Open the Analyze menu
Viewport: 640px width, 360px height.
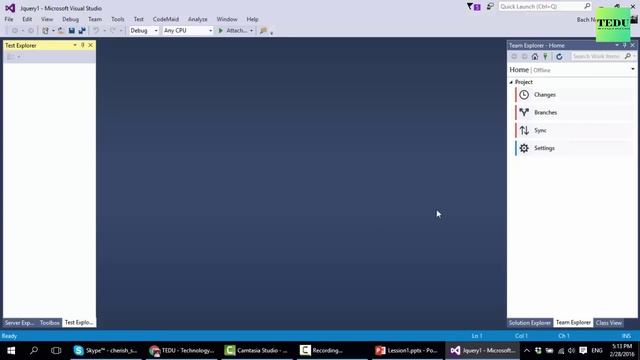click(198, 19)
